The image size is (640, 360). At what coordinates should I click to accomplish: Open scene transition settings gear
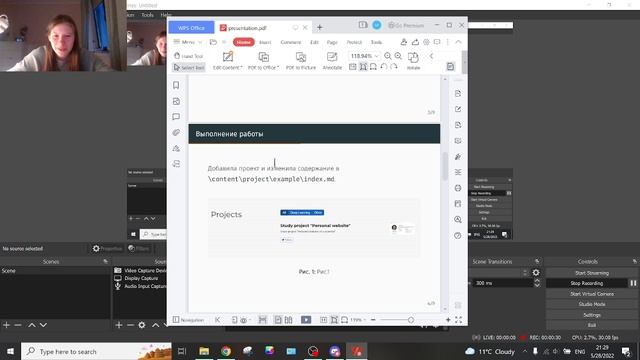tap(536, 272)
